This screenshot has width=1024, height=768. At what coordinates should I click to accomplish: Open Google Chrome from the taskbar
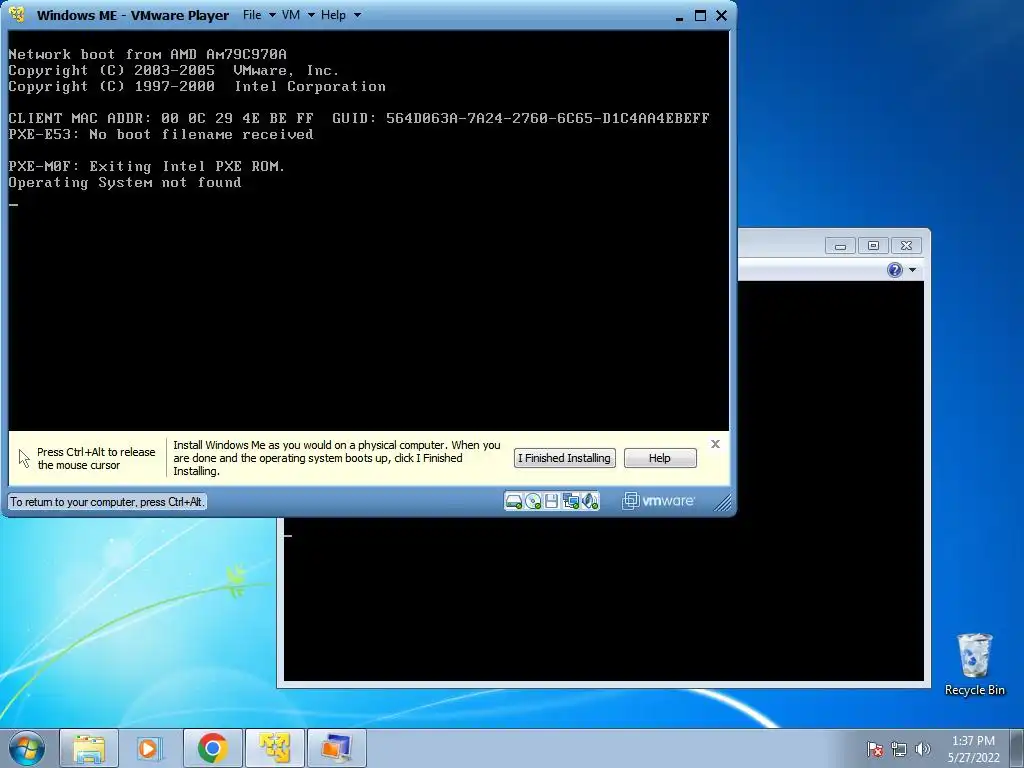pyautogui.click(x=212, y=748)
